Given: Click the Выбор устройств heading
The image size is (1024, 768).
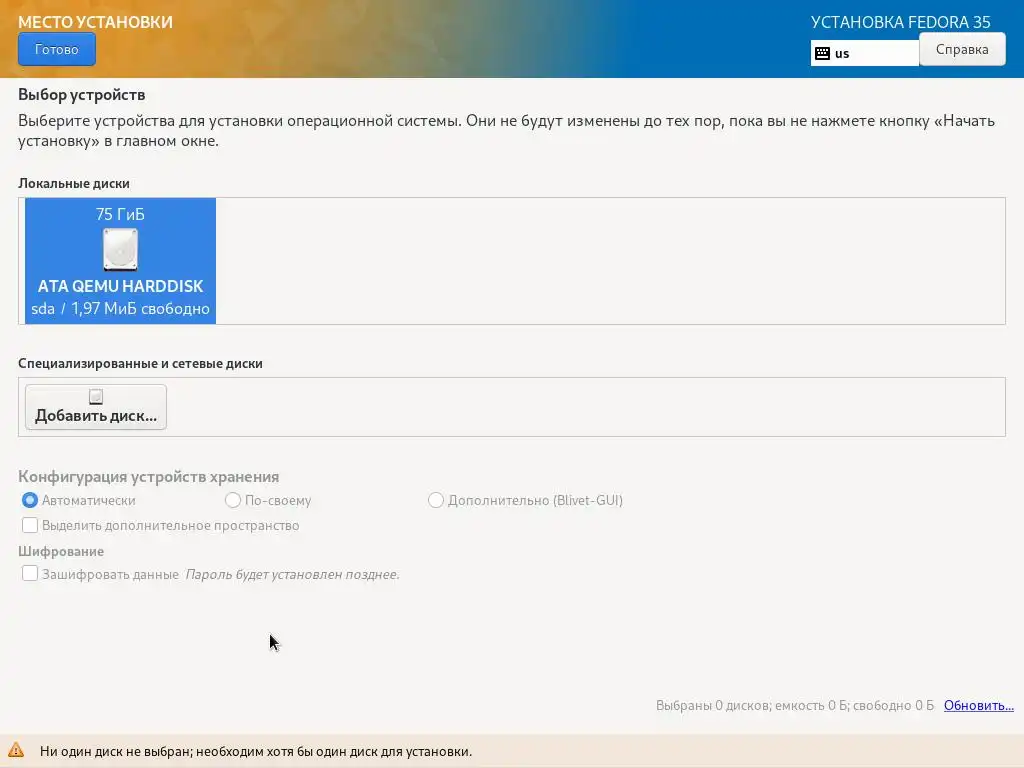Looking at the screenshot, I should click(x=82, y=95).
